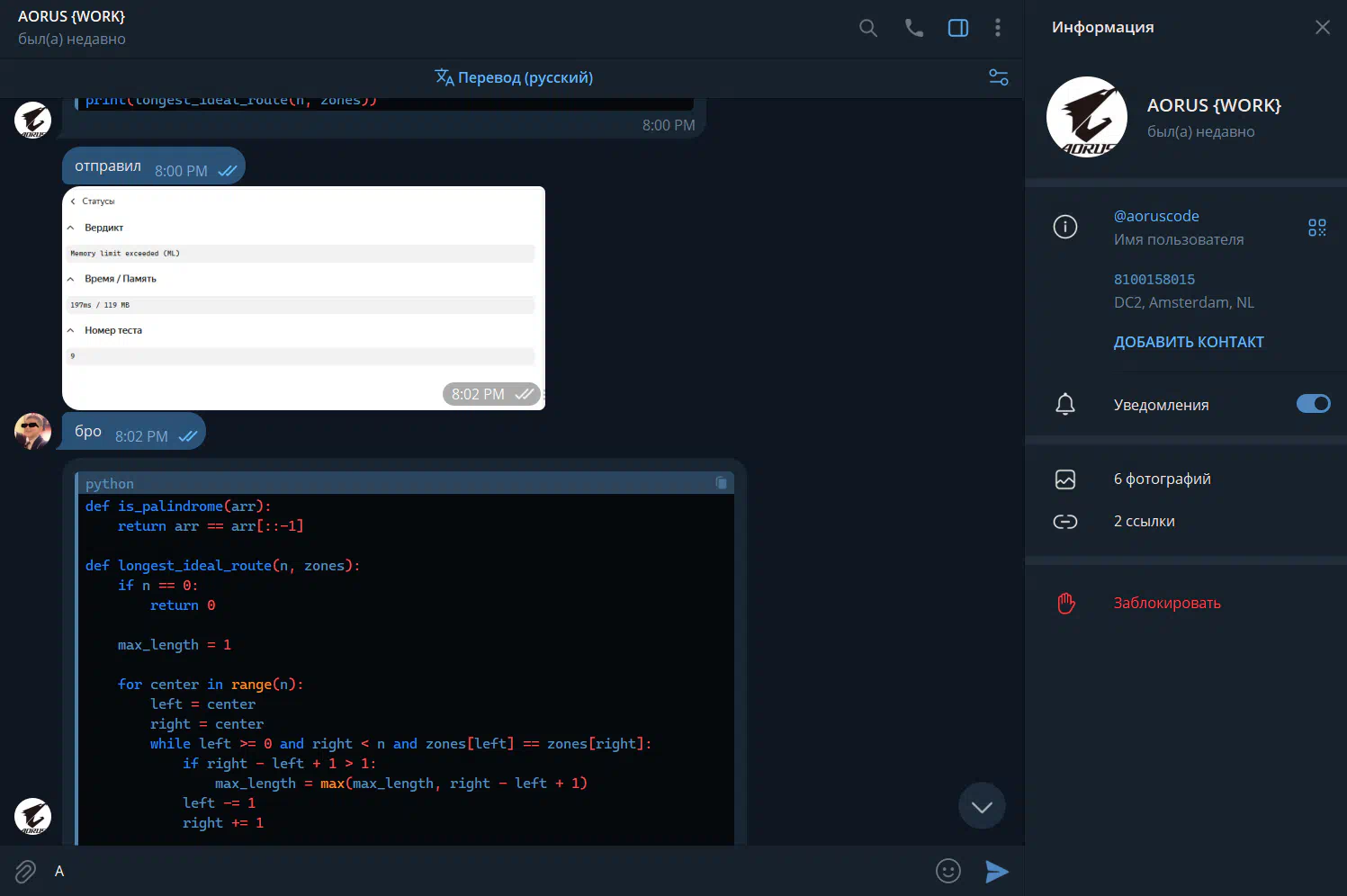The height and width of the screenshot is (896, 1347).
Task: Click ДОБАВИТЬ КОНТАКТ
Action: (x=1189, y=342)
